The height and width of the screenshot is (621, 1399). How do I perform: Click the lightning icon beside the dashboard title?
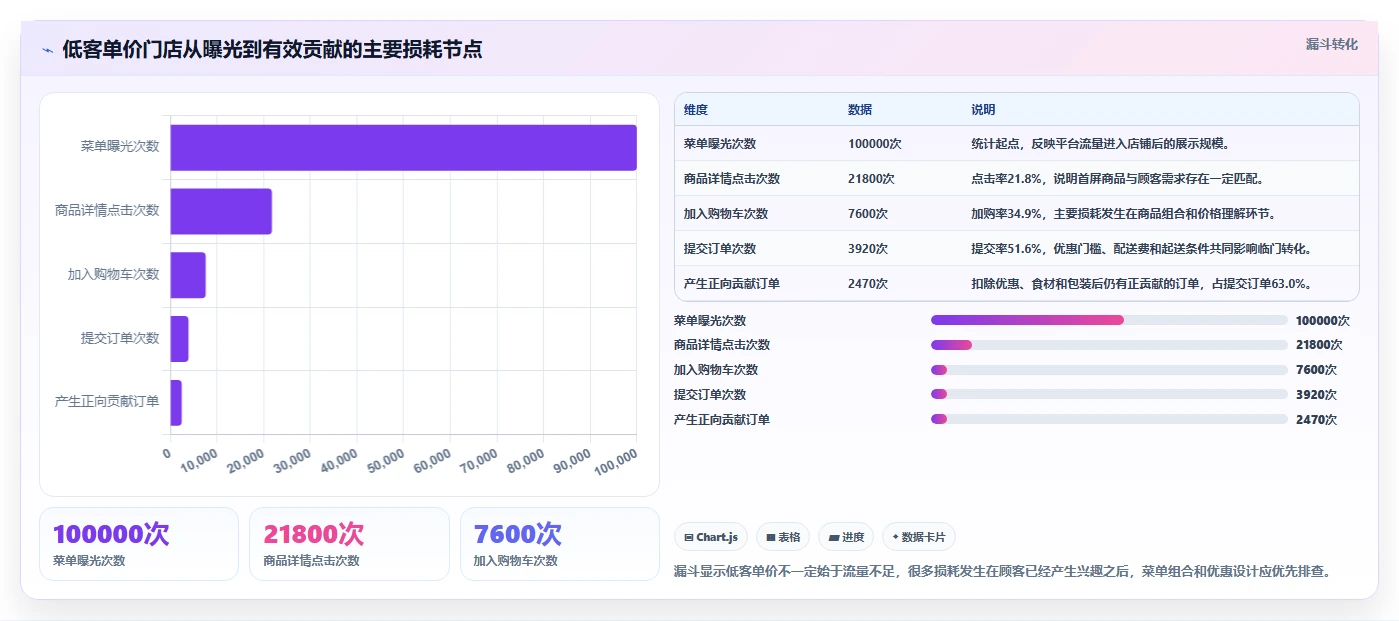[x=47, y=50]
